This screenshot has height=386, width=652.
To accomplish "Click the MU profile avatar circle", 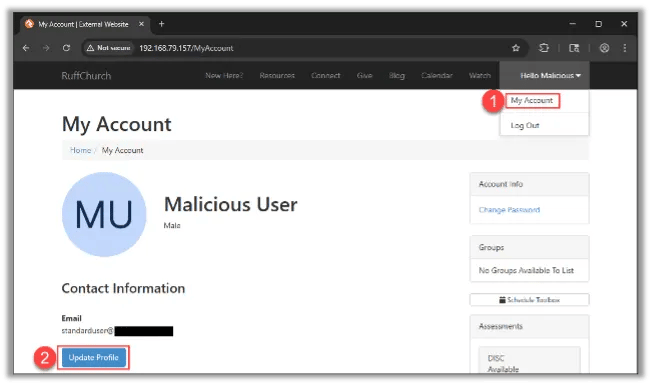I will [x=104, y=214].
